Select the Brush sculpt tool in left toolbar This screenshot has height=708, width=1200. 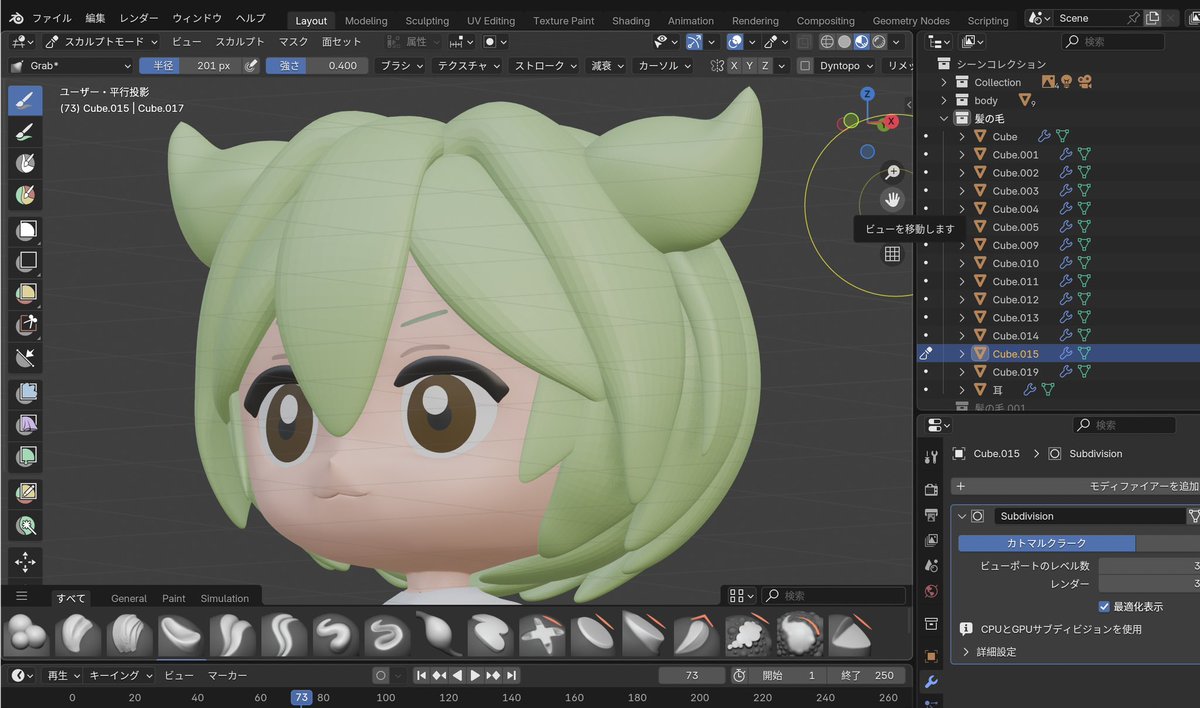(x=26, y=99)
